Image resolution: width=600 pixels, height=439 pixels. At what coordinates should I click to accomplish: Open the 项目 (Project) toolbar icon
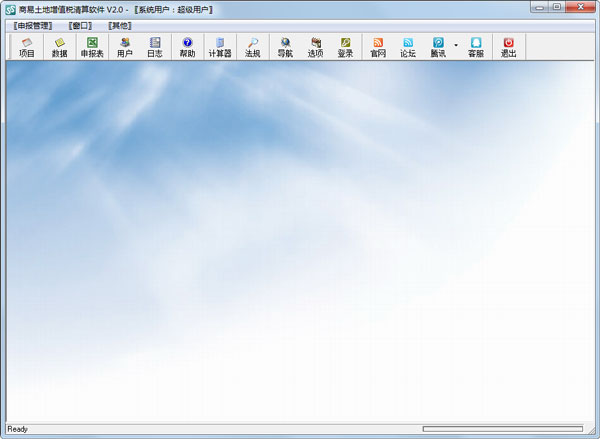pos(27,47)
